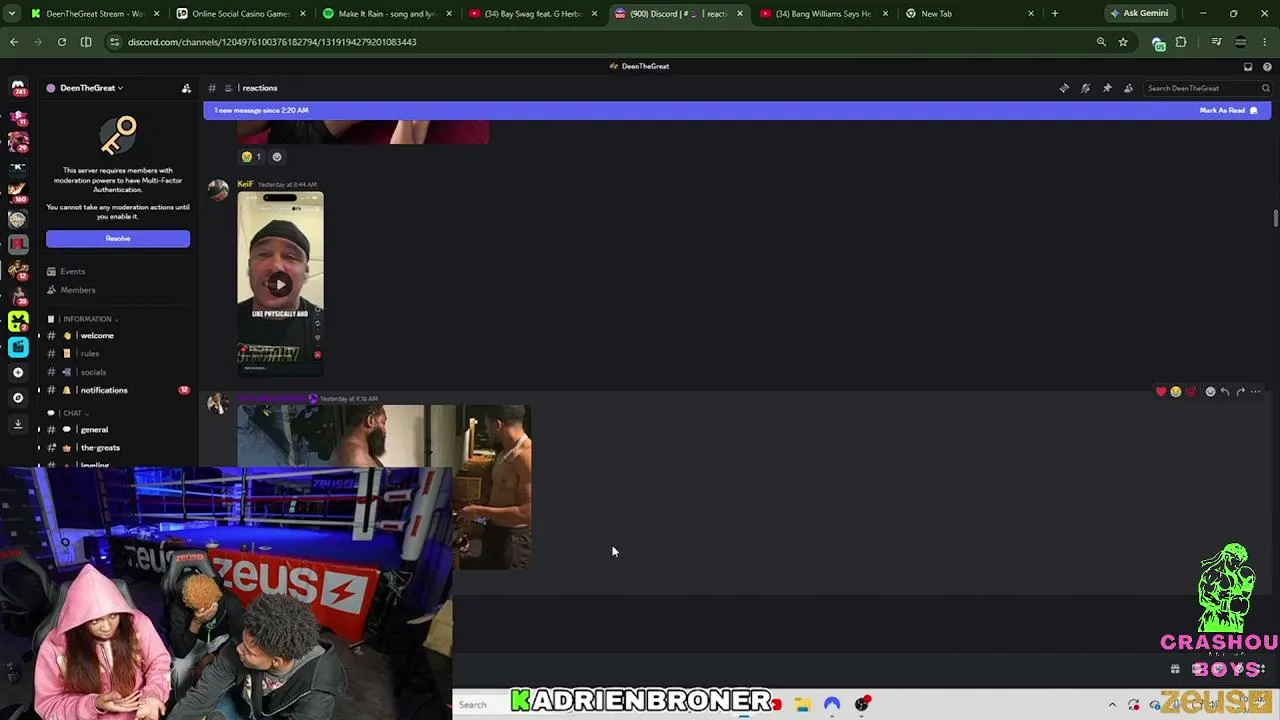Open the DeenTheGreat server dropdown menu

click(x=91, y=88)
